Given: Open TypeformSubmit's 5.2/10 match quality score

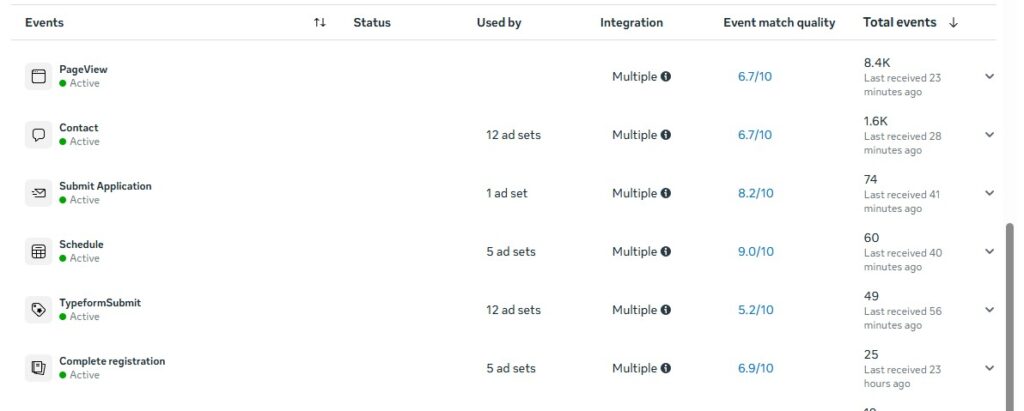Looking at the screenshot, I should (x=755, y=310).
